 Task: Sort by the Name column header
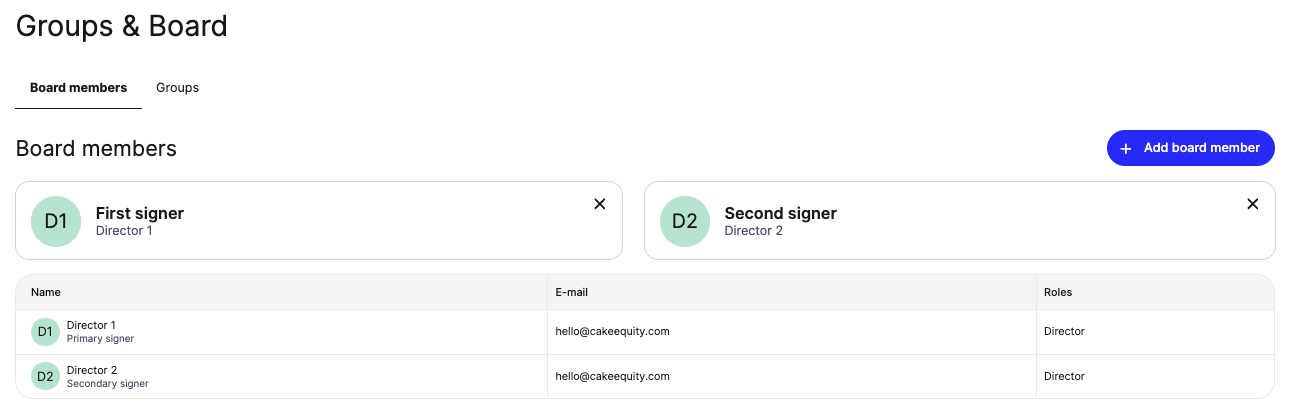[46, 292]
